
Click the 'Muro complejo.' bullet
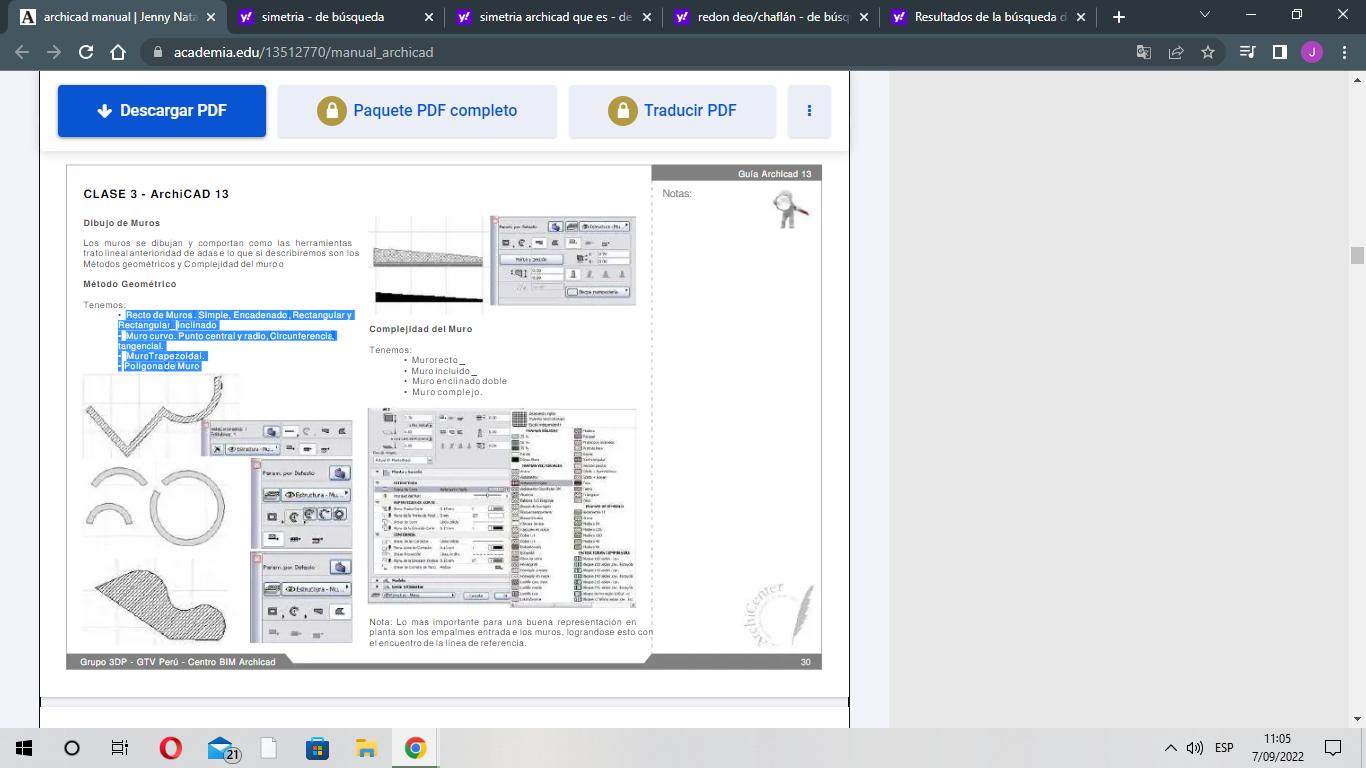447,392
